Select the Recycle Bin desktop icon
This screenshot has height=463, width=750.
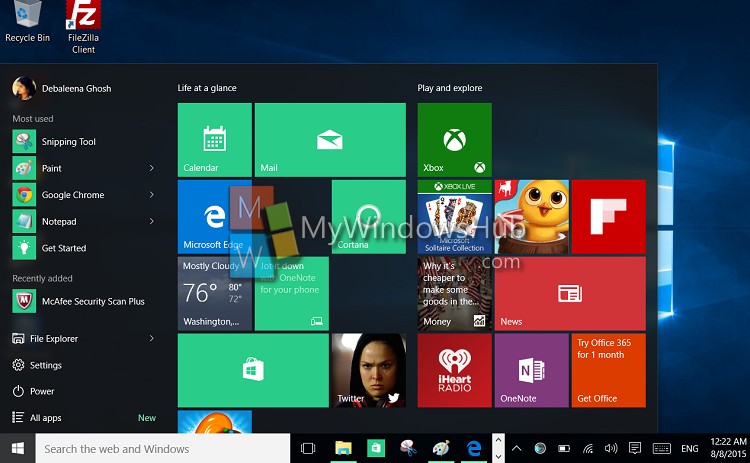[27, 22]
